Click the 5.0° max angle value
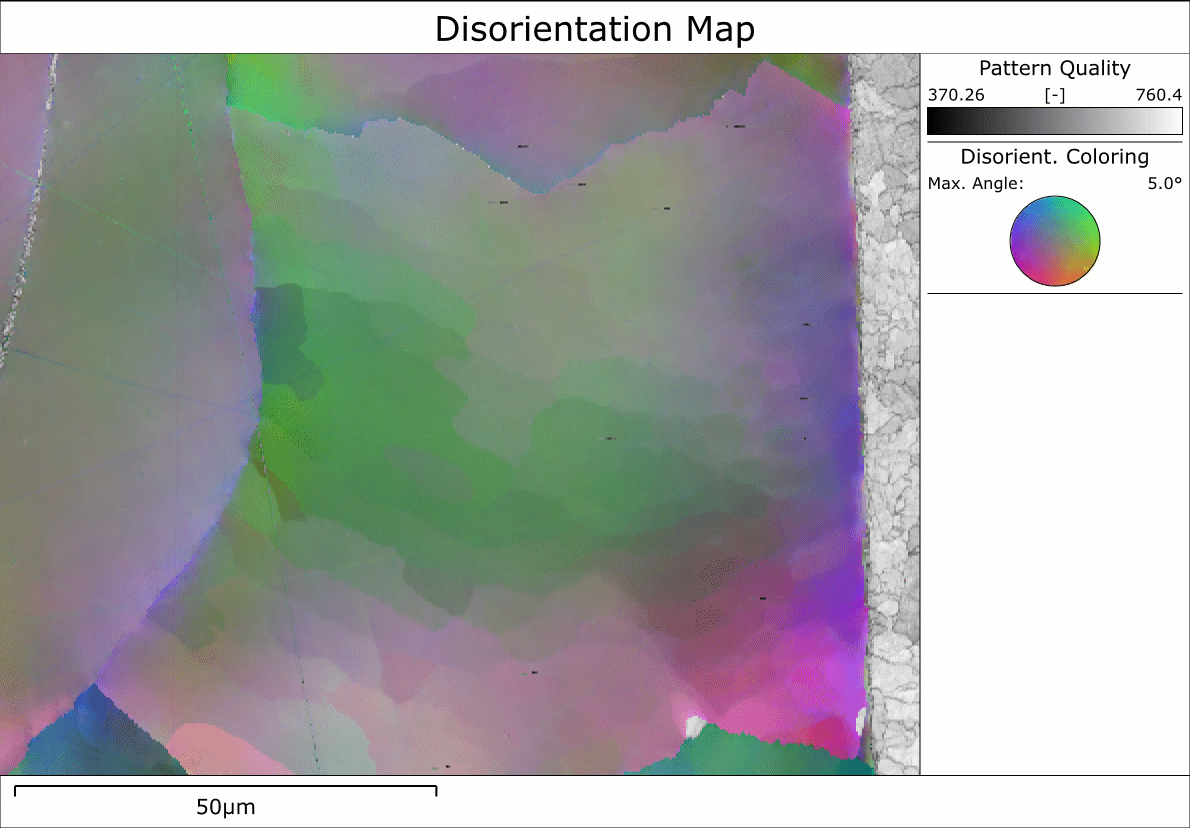 coord(1163,183)
